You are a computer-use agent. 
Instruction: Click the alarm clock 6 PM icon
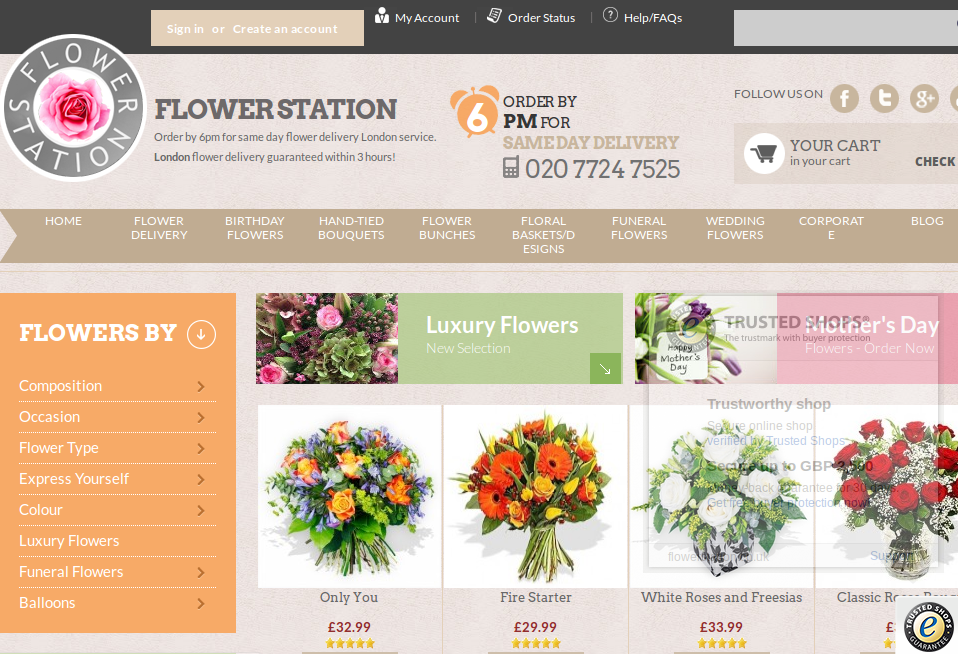(x=475, y=111)
